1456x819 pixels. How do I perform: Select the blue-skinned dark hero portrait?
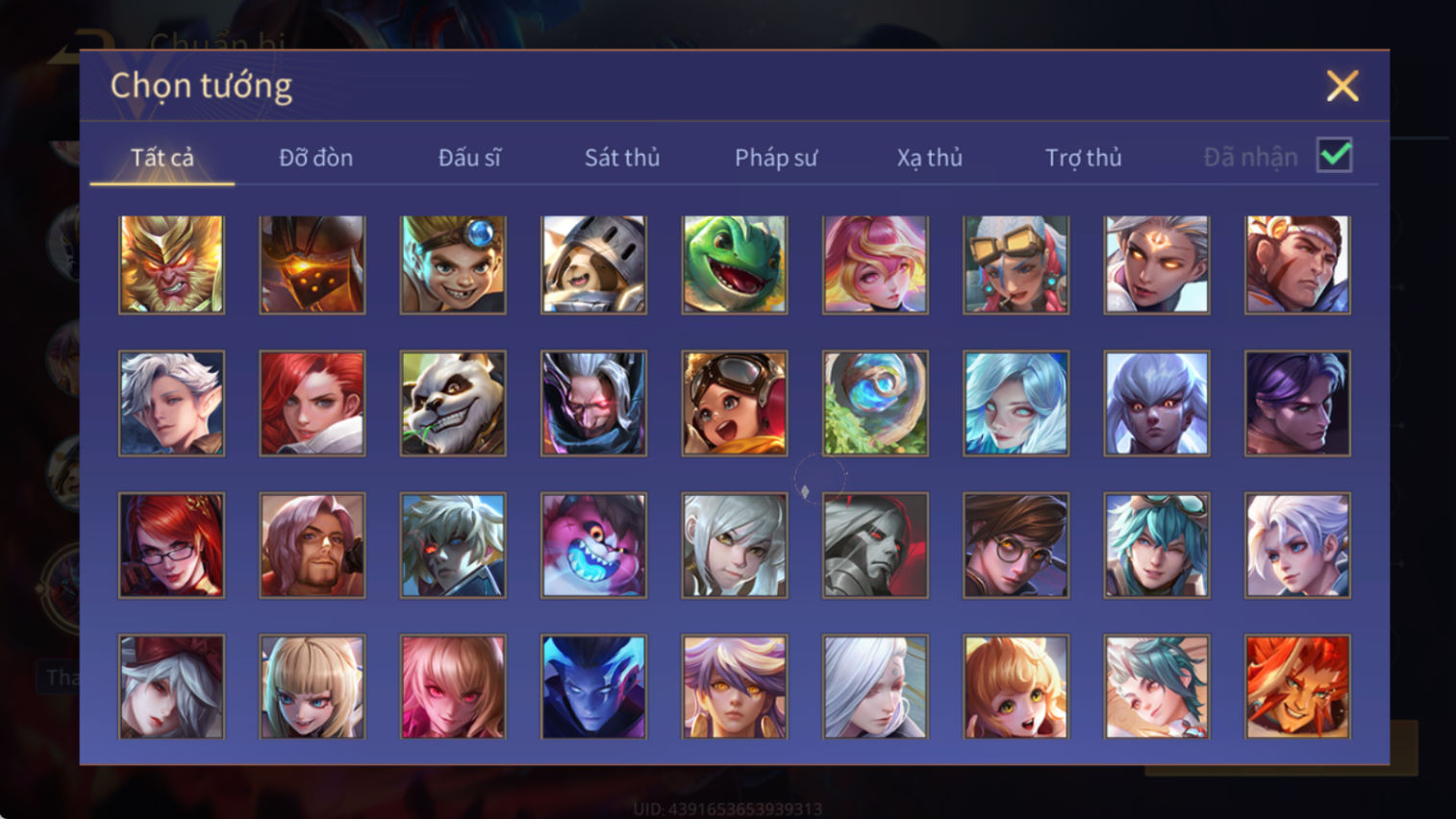point(593,686)
